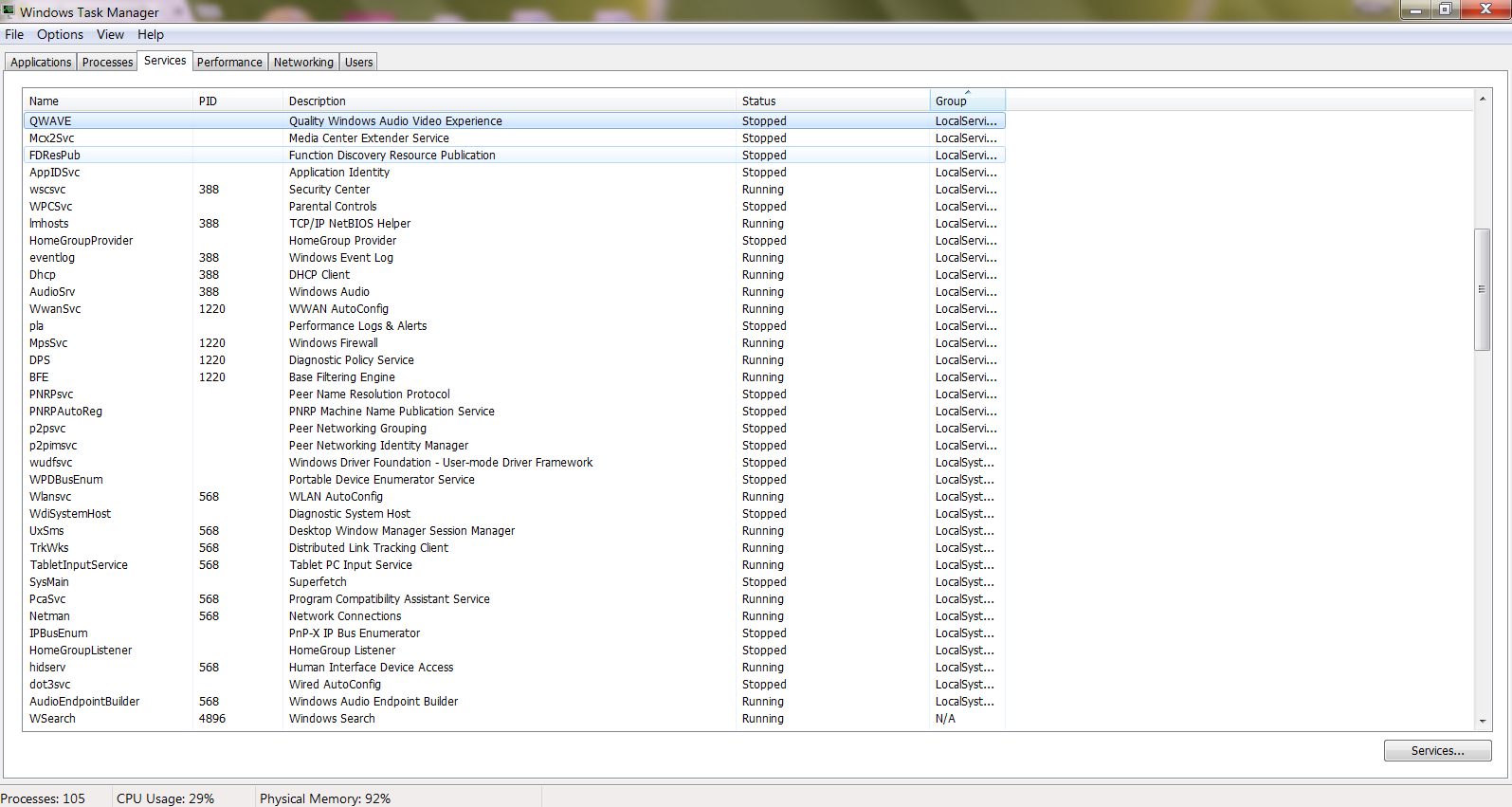Click the Services... button
The height and width of the screenshot is (807, 1512).
click(x=1437, y=750)
